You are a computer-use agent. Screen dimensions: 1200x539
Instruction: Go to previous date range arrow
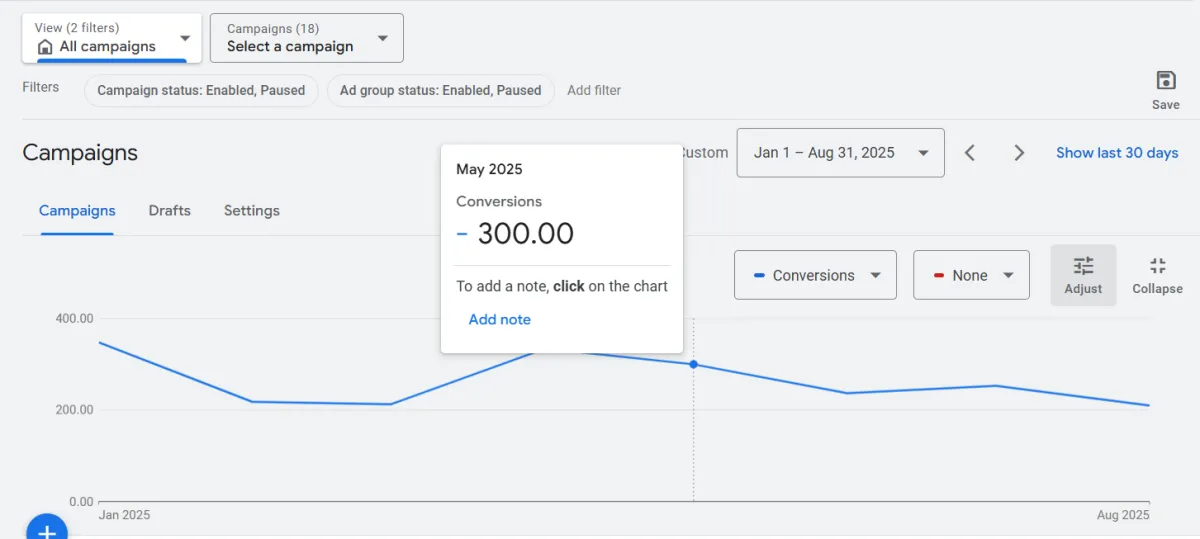click(x=969, y=153)
